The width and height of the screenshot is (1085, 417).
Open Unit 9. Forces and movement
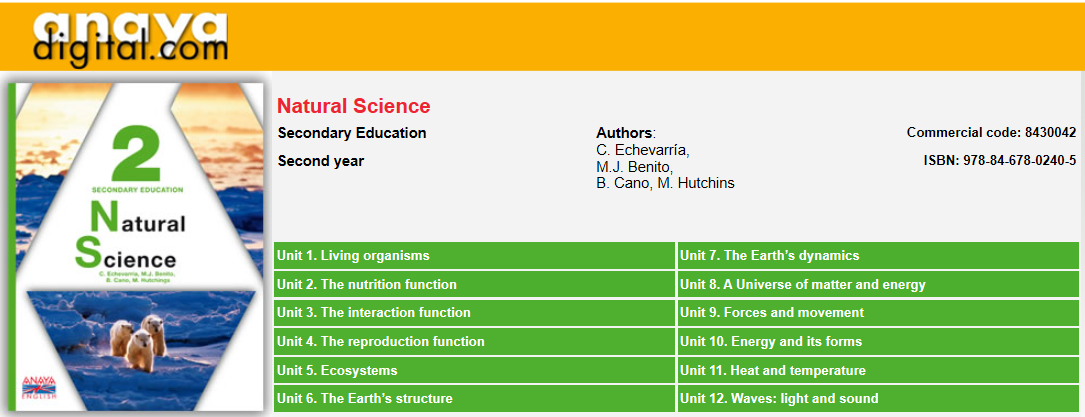(x=878, y=313)
